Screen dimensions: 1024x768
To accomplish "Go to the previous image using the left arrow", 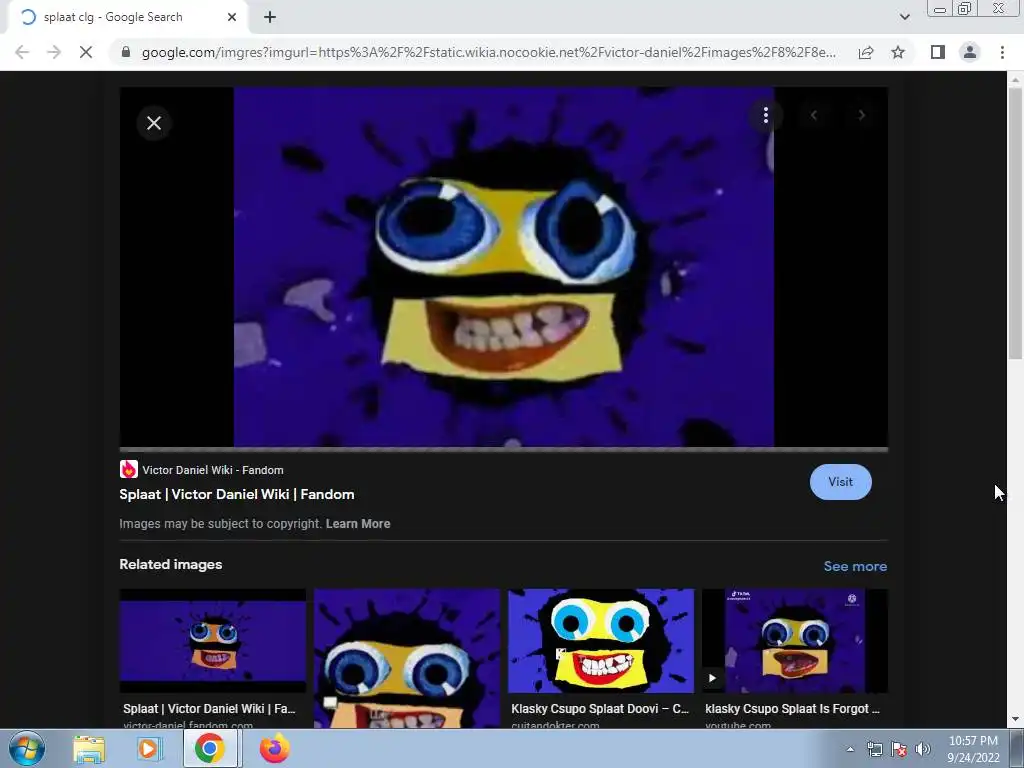I will click(814, 116).
